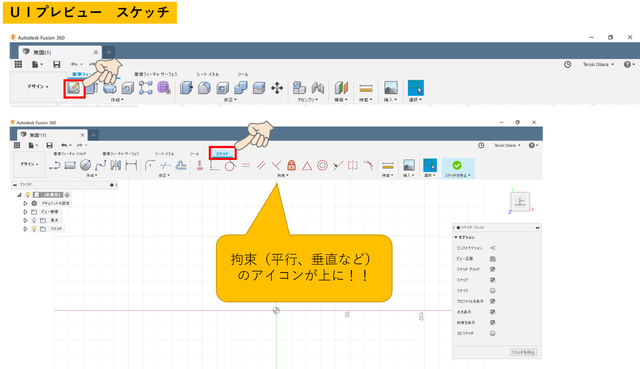This screenshot has height=369, width=640.
Task: Open デザイン workspace dropdown in lower window
Action: point(29,164)
